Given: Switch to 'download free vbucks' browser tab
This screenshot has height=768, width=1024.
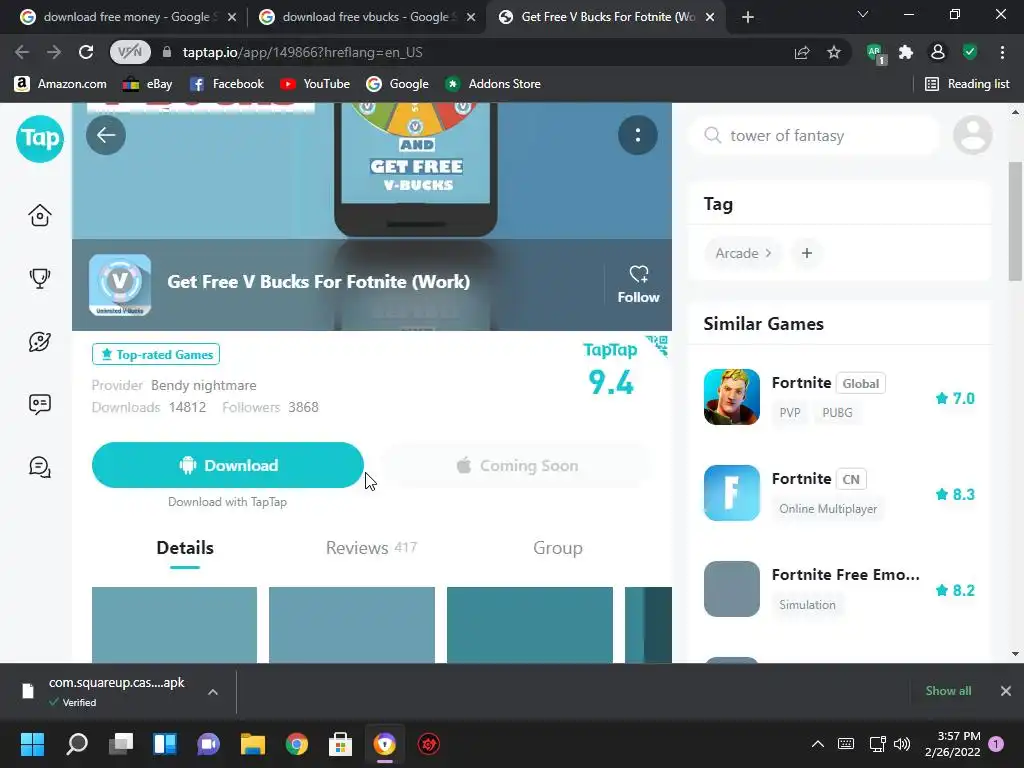Looking at the screenshot, I should pos(367,17).
